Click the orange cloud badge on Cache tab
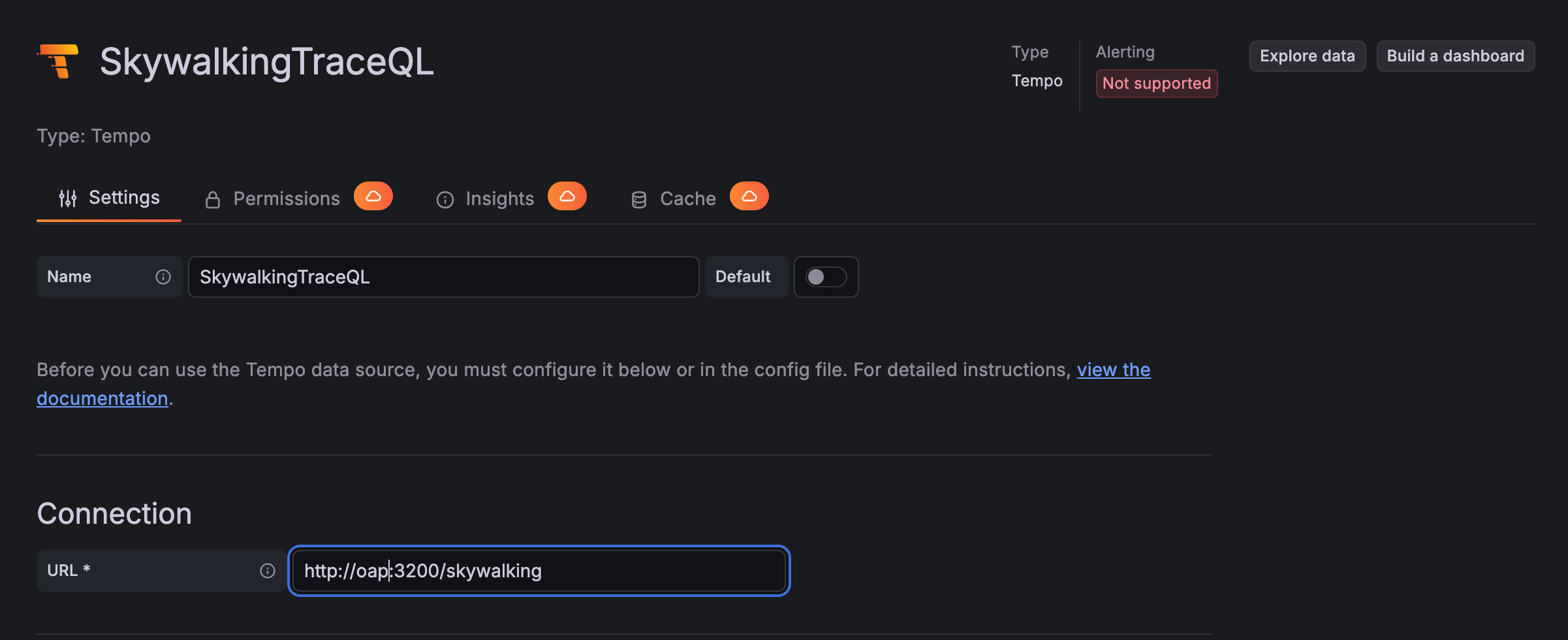The height and width of the screenshot is (640, 1568). (749, 196)
